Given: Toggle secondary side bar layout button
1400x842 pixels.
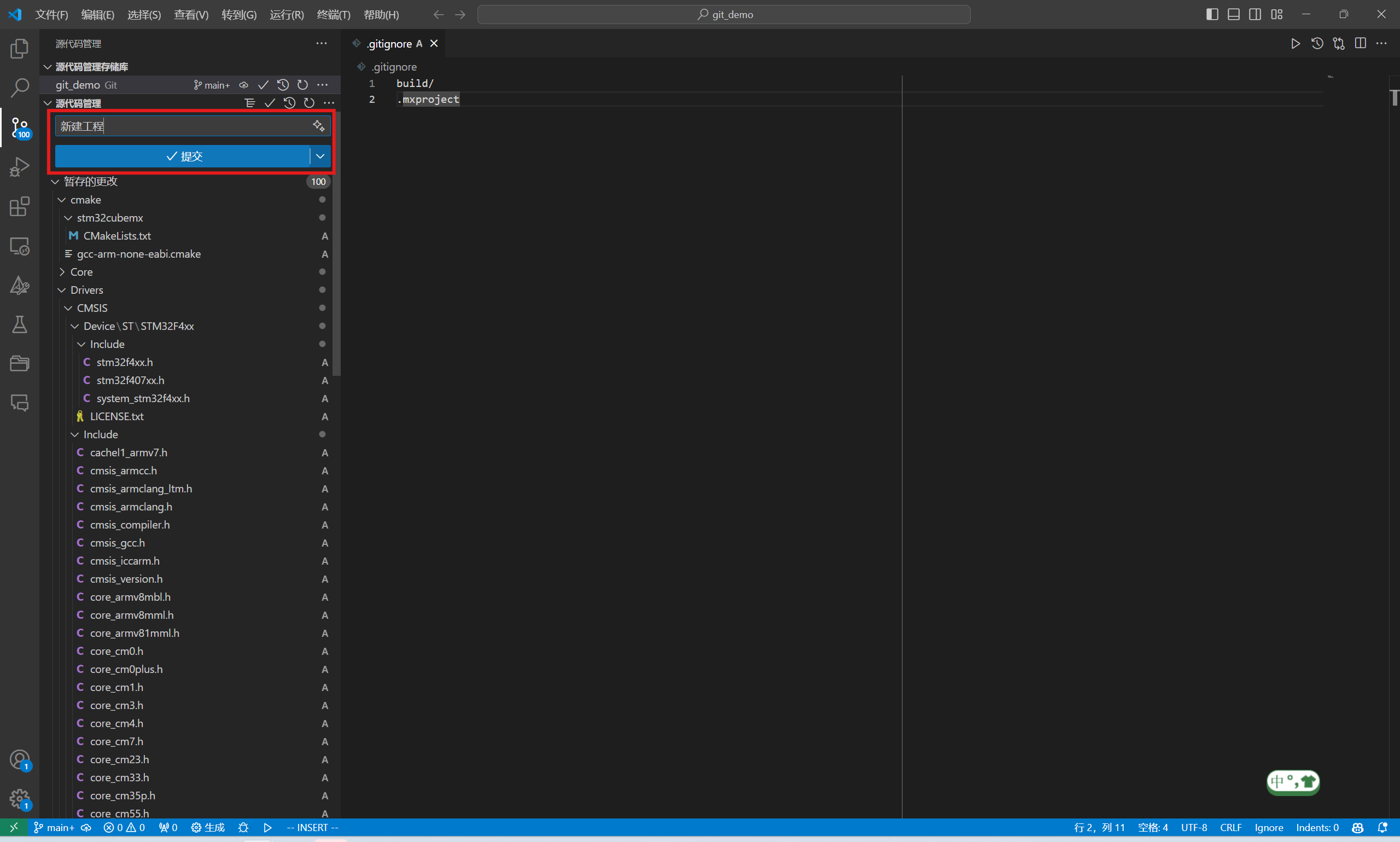Looking at the screenshot, I should tap(1255, 14).
